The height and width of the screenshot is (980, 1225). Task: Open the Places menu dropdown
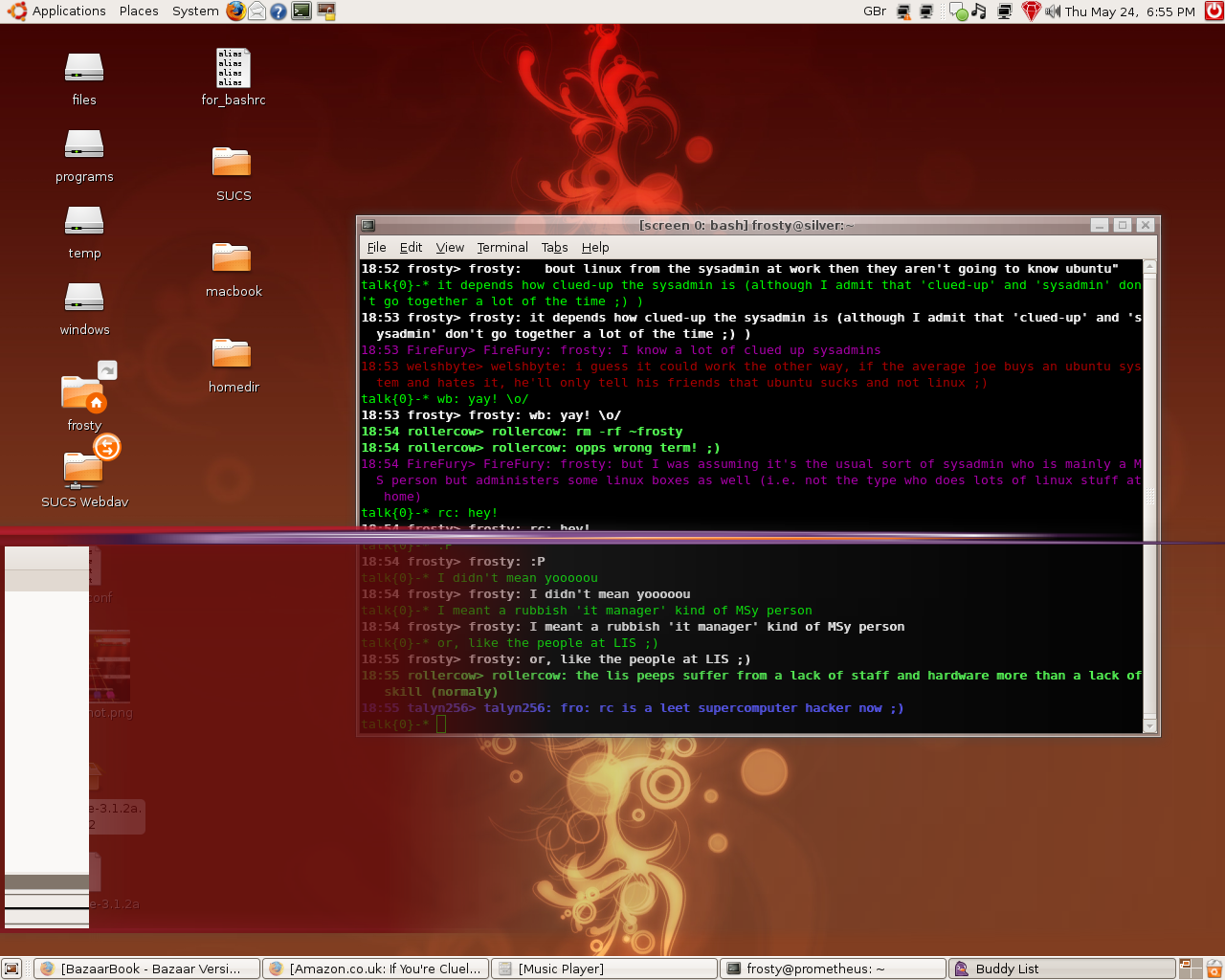(x=139, y=11)
